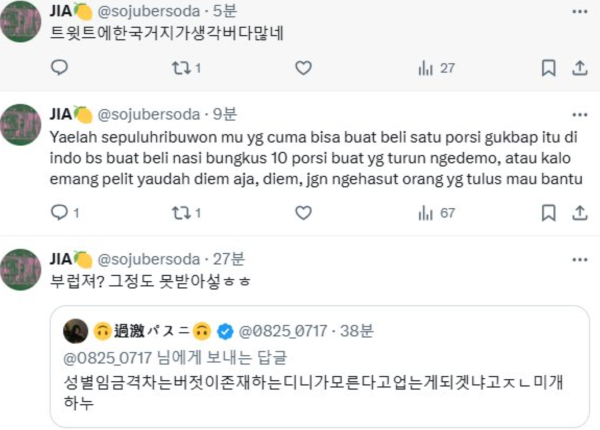The image size is (600, 430).
Task: Reply to the Indonesian tweet starting with Yaelah
Action: tap(59, 212)
